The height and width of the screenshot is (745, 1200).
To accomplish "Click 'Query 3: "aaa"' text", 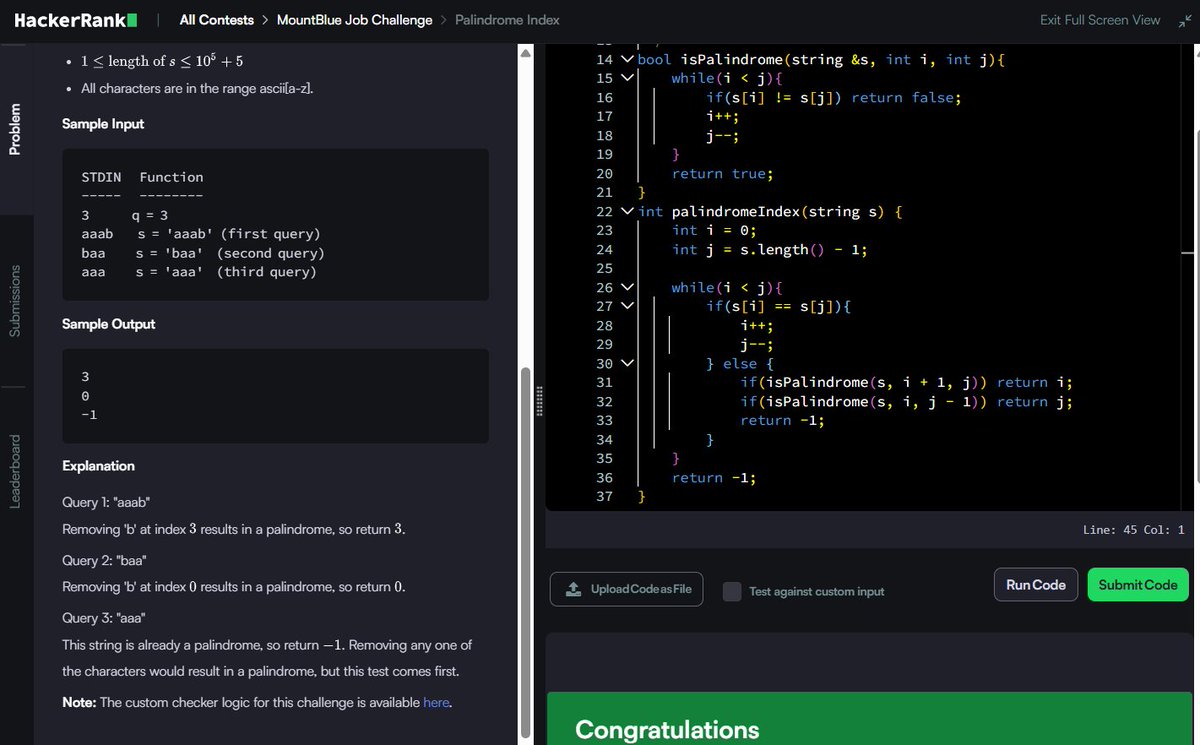I will pos(105,618).
